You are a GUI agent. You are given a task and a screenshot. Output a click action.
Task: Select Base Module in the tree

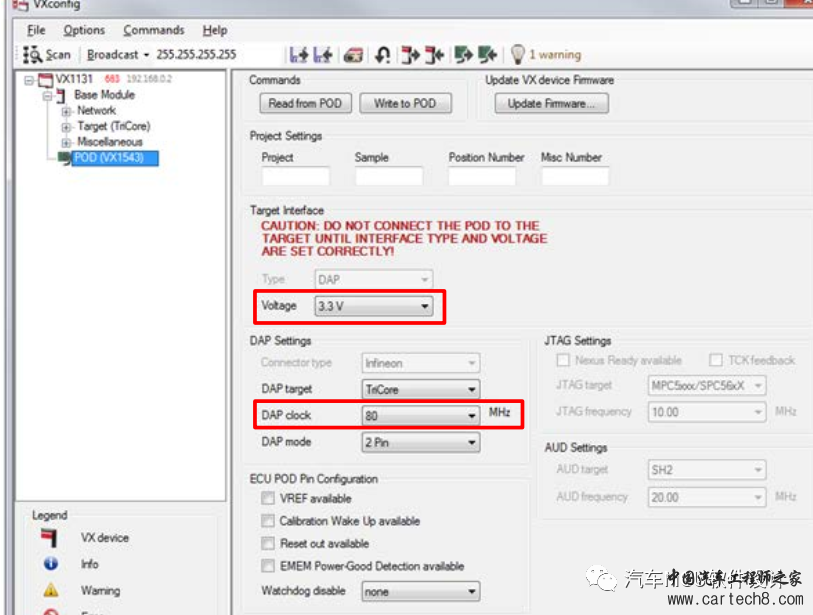click(x=104, y=95)
